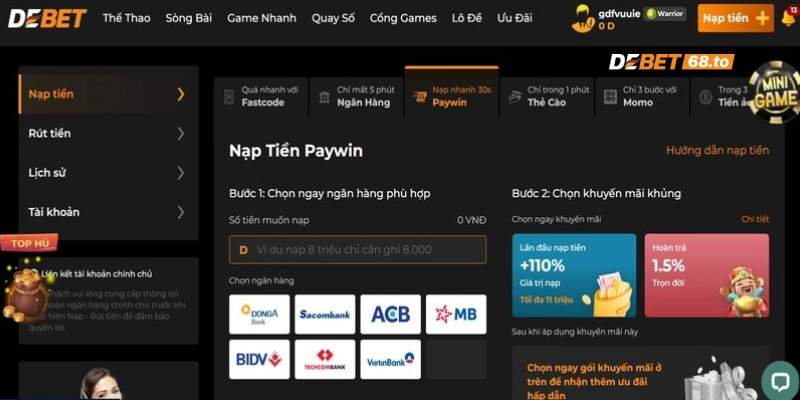Screen dimensions: 800x400
Task: Select the Techcombank logo
Action: click(x=325, y=359)
